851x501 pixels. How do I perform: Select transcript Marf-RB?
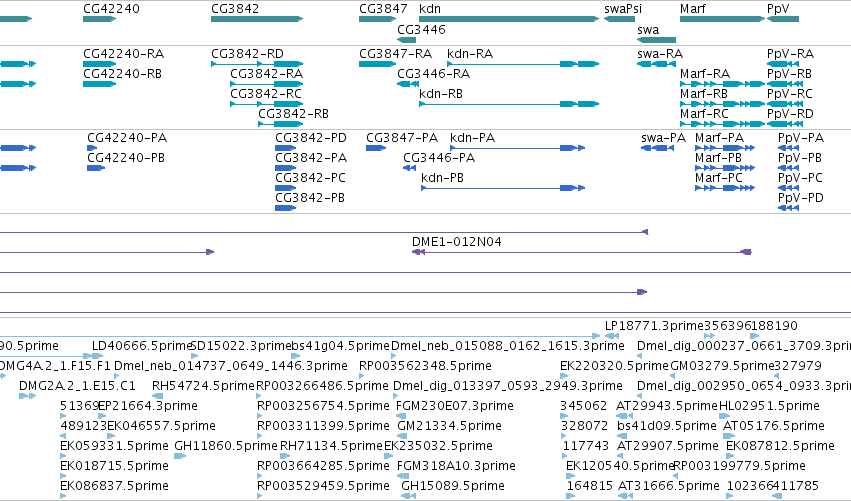[722, 104]
